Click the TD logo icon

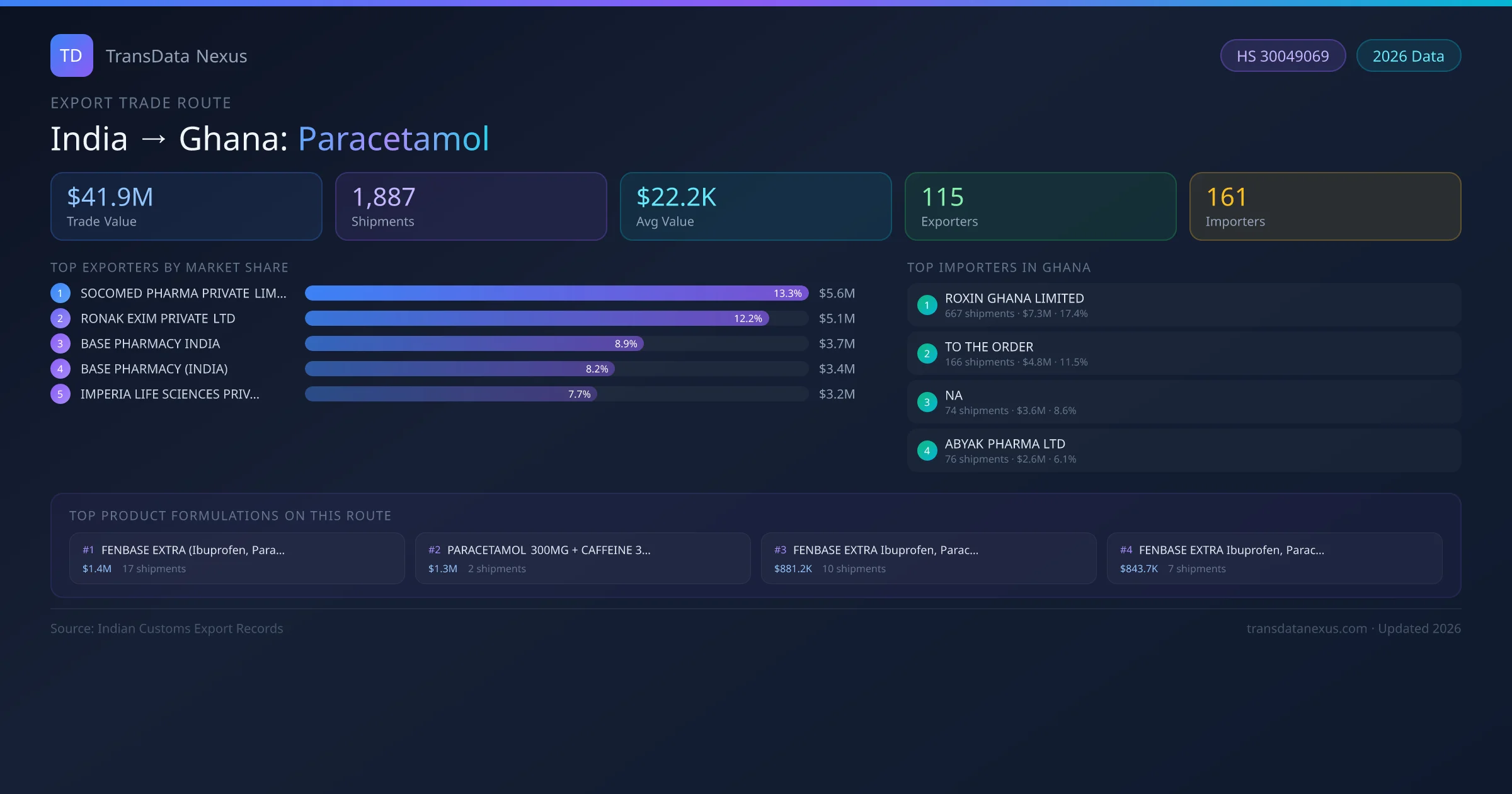tap(71, 55)
